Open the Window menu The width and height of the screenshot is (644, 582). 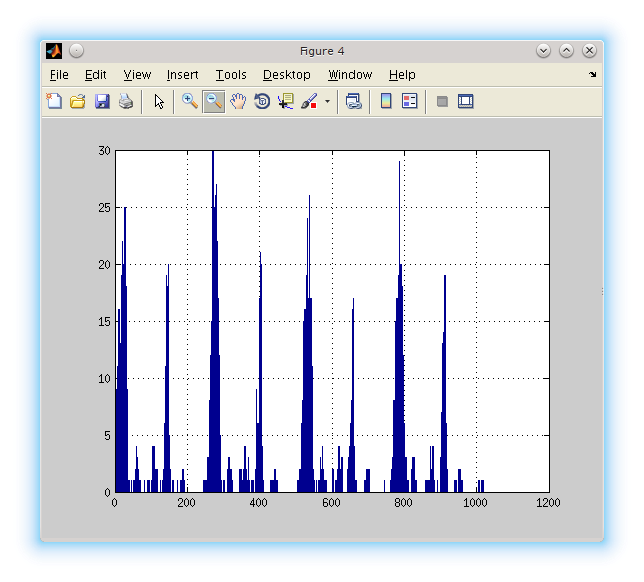click(x=350, y=75)
